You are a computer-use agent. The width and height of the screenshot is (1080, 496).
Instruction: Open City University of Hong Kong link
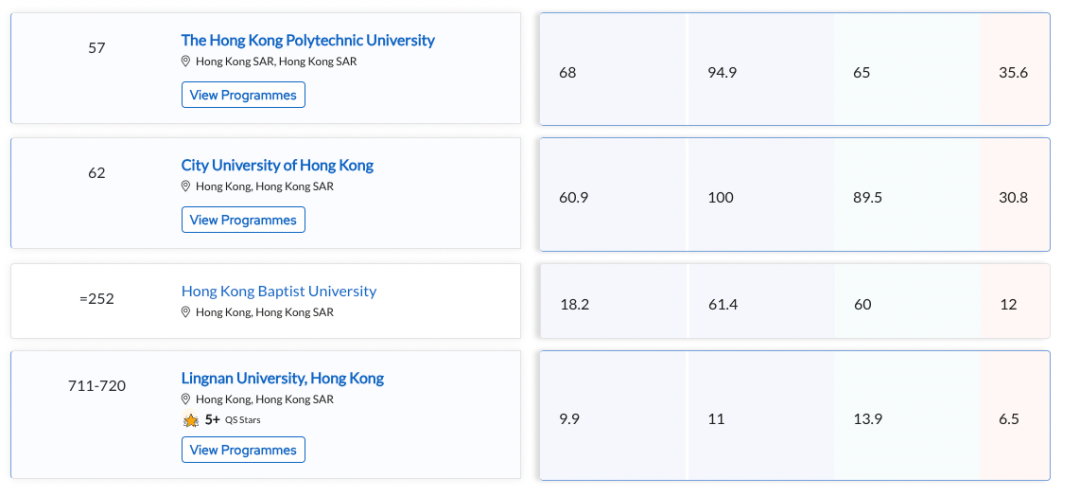pos(278,165)
